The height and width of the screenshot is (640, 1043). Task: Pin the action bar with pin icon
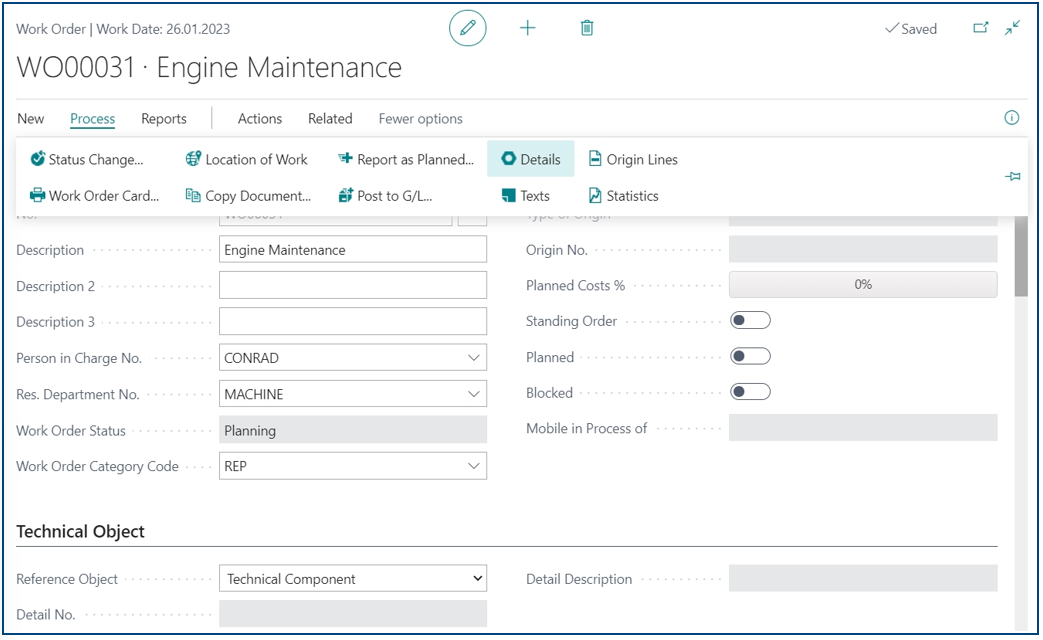tap(1012, 176)
